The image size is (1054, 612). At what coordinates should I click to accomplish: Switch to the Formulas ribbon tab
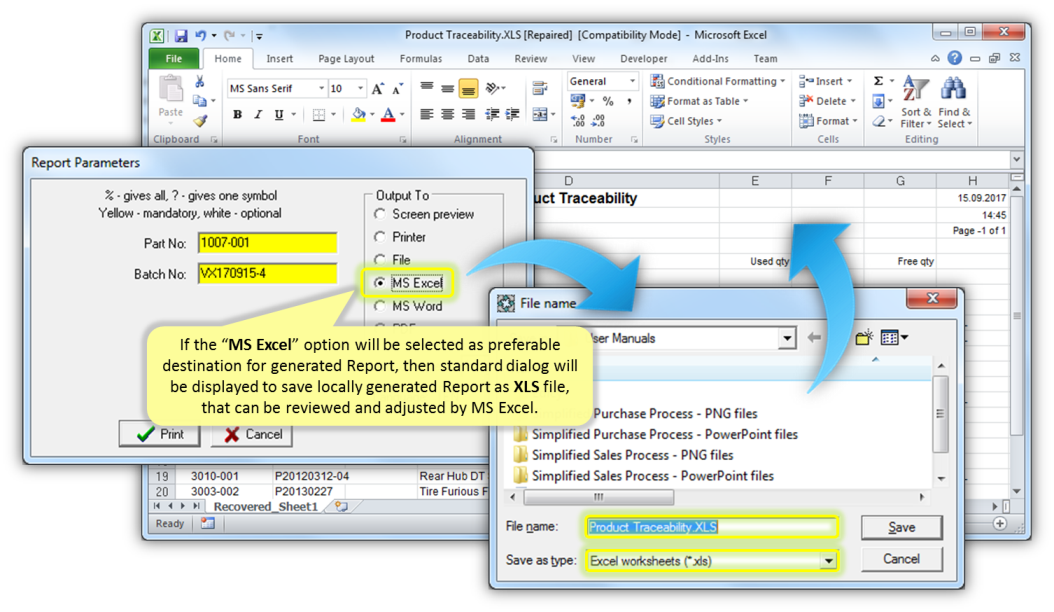click(x=421, y=59)
